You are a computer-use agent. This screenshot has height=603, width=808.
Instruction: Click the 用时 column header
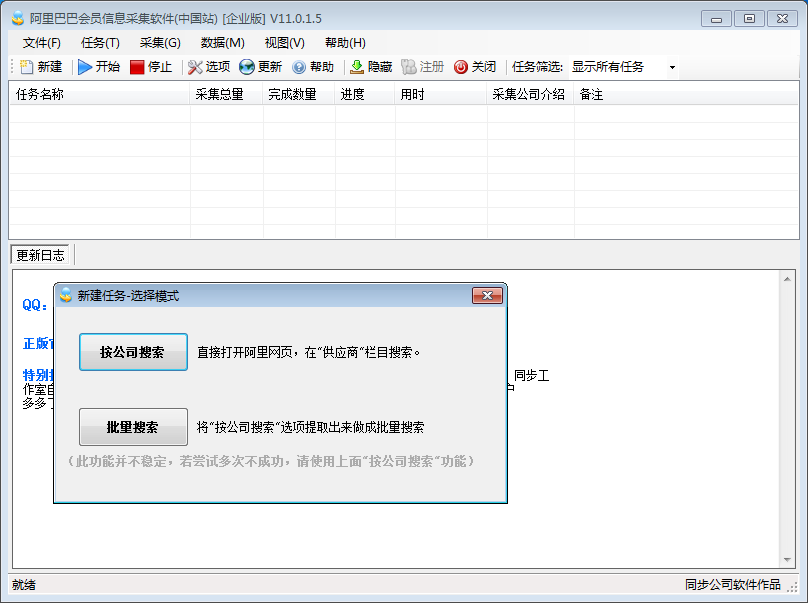tap(441, 94)
